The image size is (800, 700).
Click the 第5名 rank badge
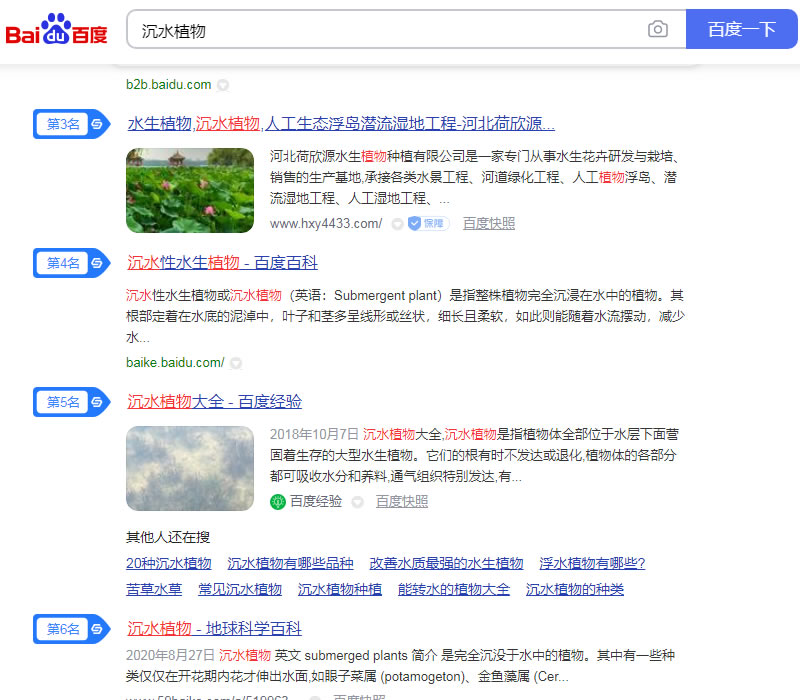tap(71, 402)
